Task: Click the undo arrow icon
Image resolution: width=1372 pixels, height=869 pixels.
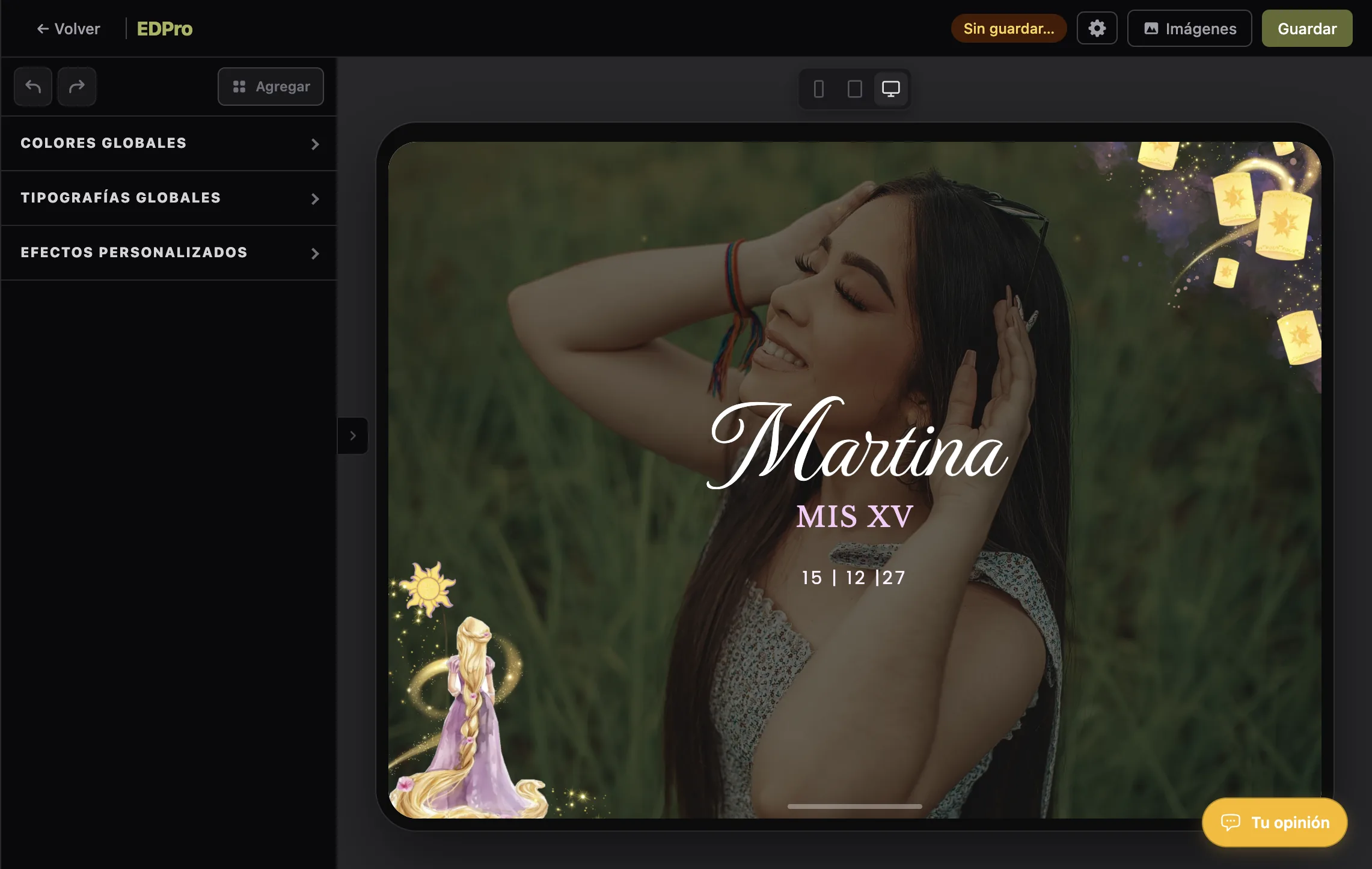Action: click(x=33, y=87)
